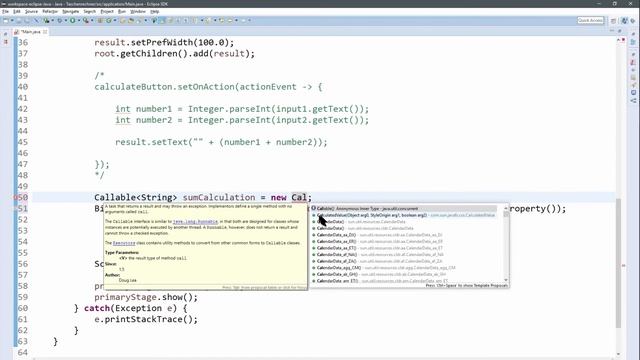Switch to the Java perspective icon

[624, 21]
